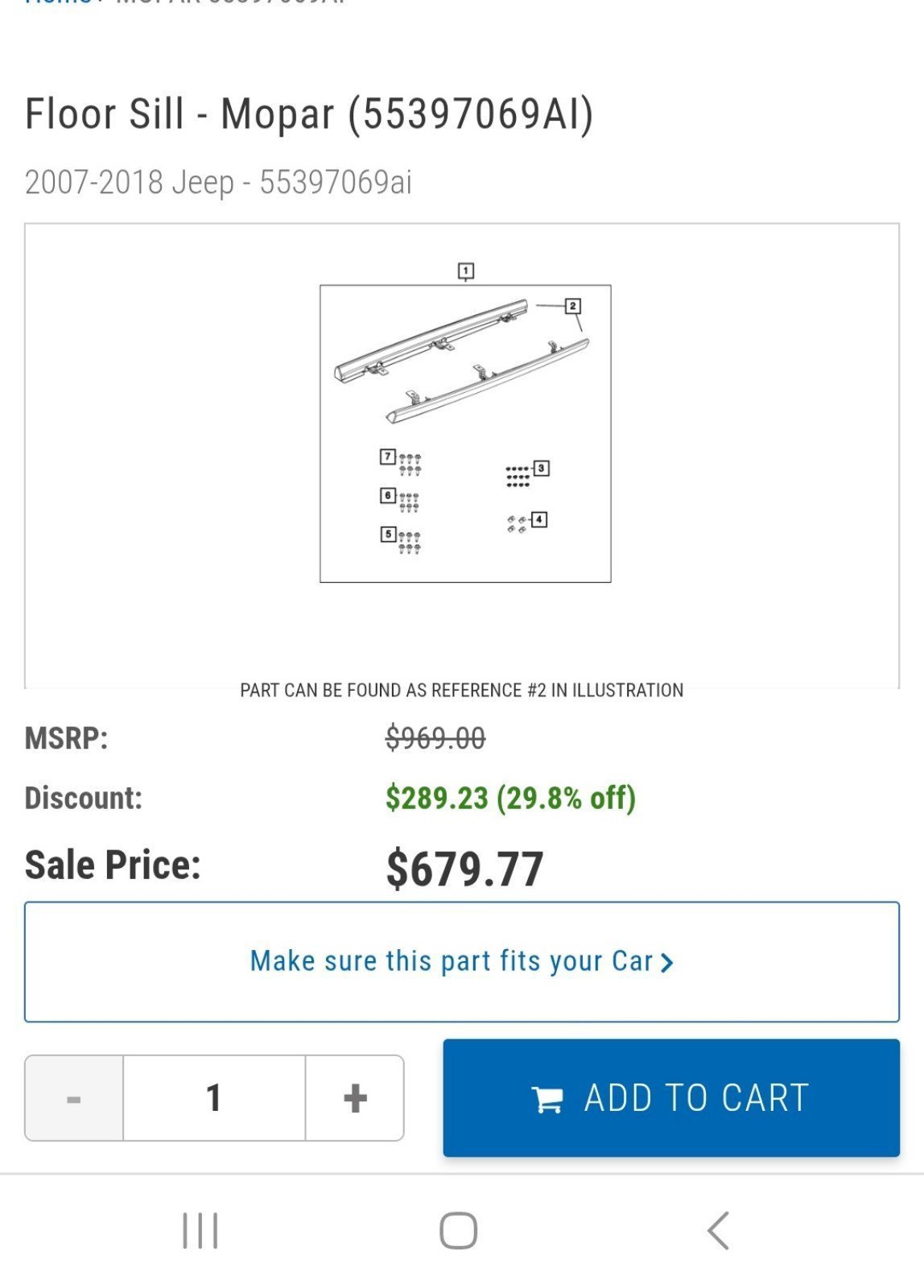
Task: Click the Floor Sill - Mopar product title
Action: coord(309,114)
